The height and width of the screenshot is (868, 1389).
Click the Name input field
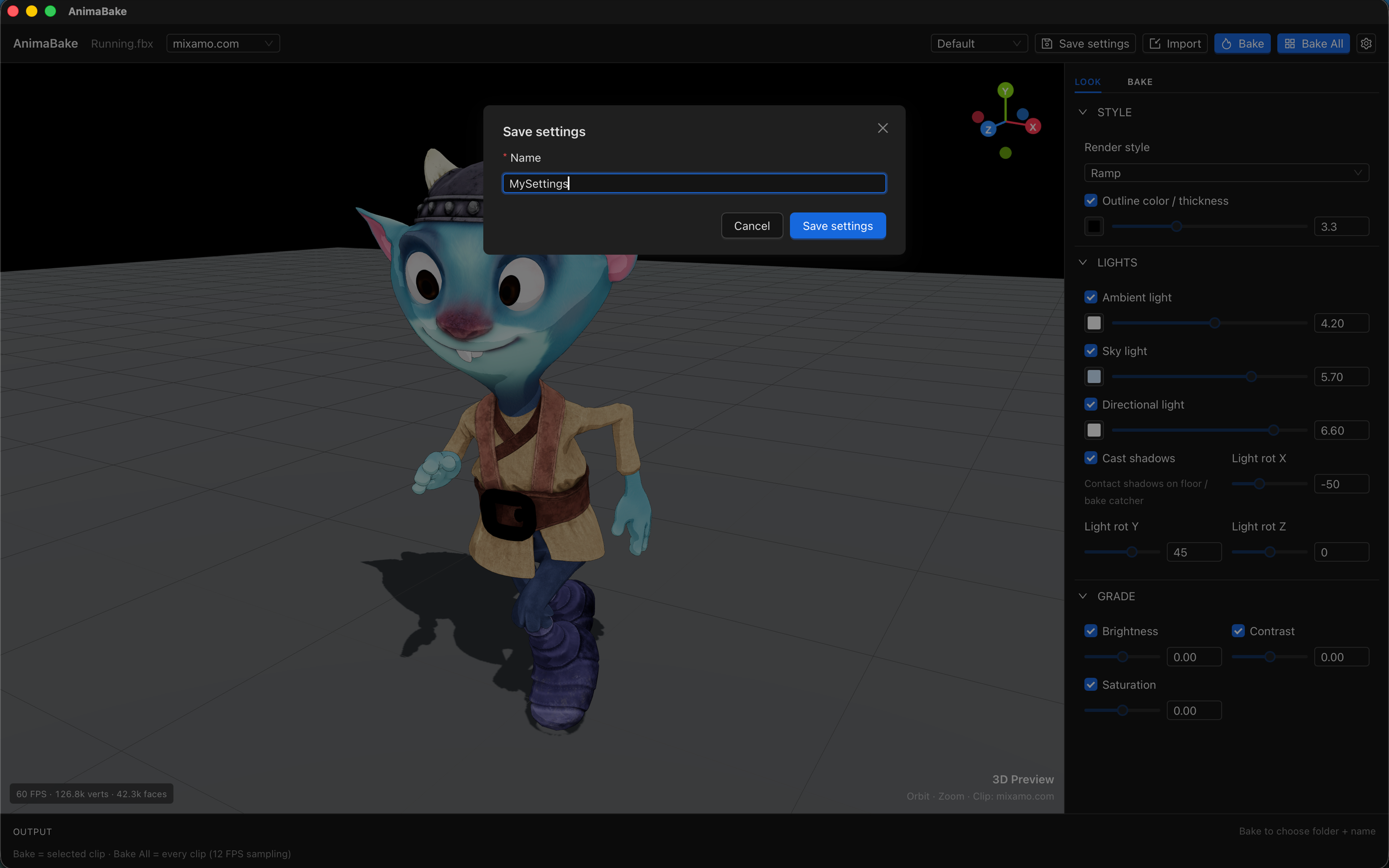tap(694, 183)
